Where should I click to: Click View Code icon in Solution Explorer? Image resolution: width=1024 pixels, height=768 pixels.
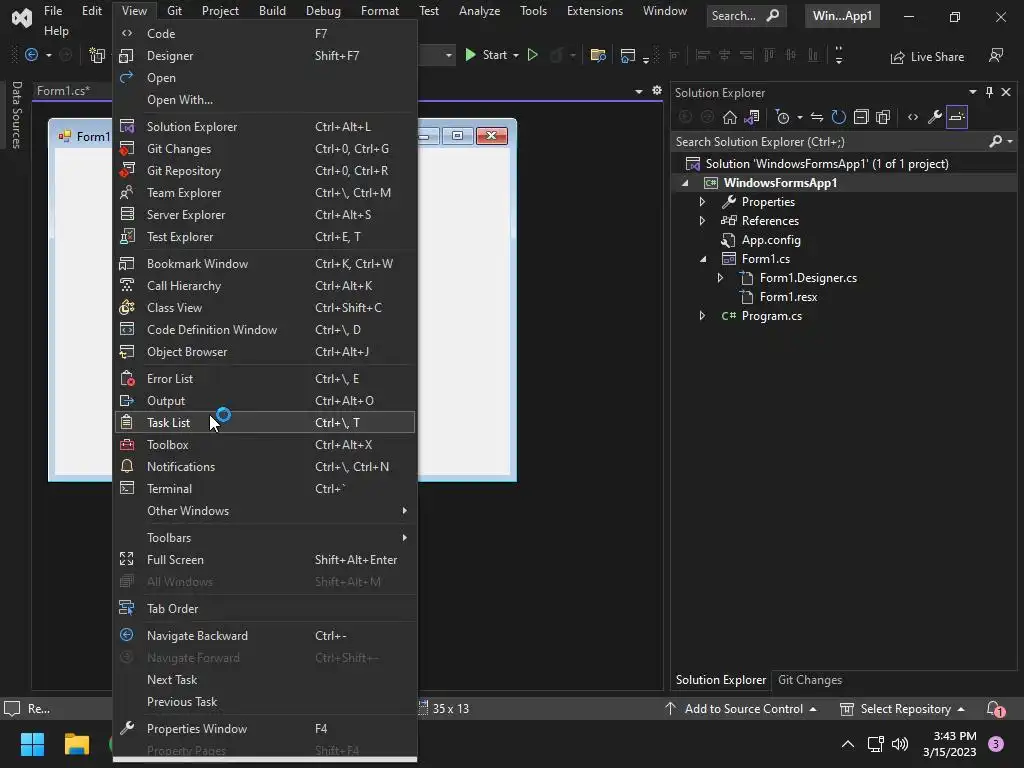coord(913,118)
